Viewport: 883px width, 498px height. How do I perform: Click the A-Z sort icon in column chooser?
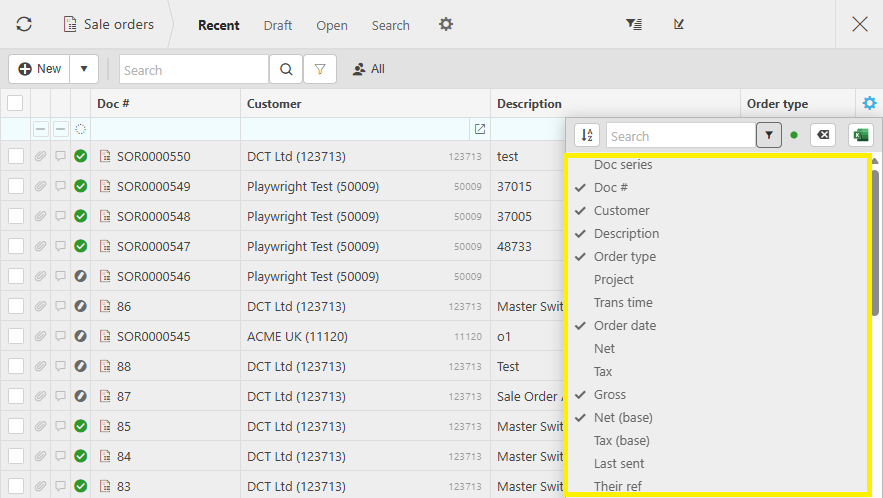click(x=587, y=135)
